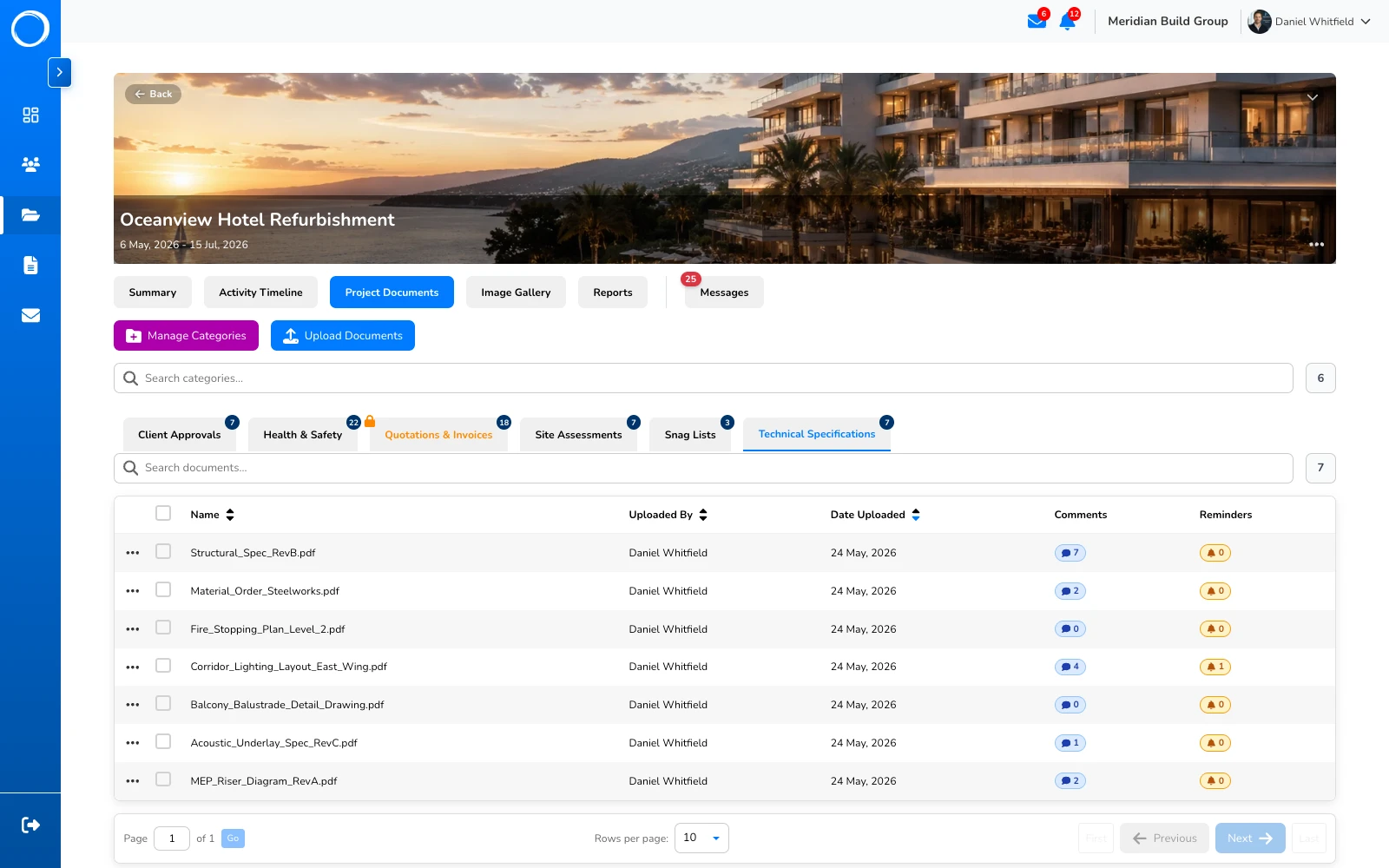
Task: Select the Material_Order_Steelworks.pdf checkbox
Action: 163,589
